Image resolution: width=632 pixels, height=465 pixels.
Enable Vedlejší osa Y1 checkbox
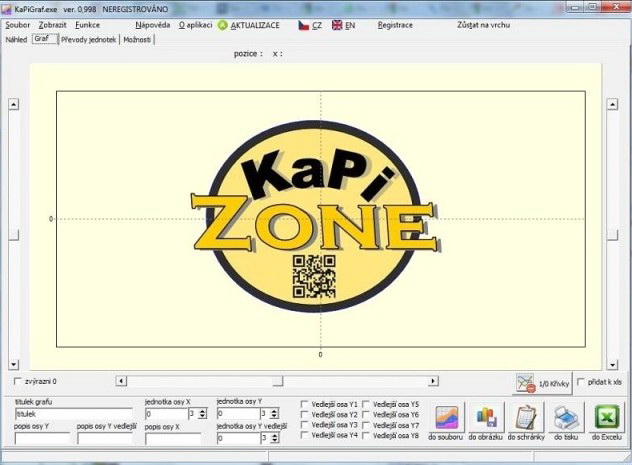[305, 404]
